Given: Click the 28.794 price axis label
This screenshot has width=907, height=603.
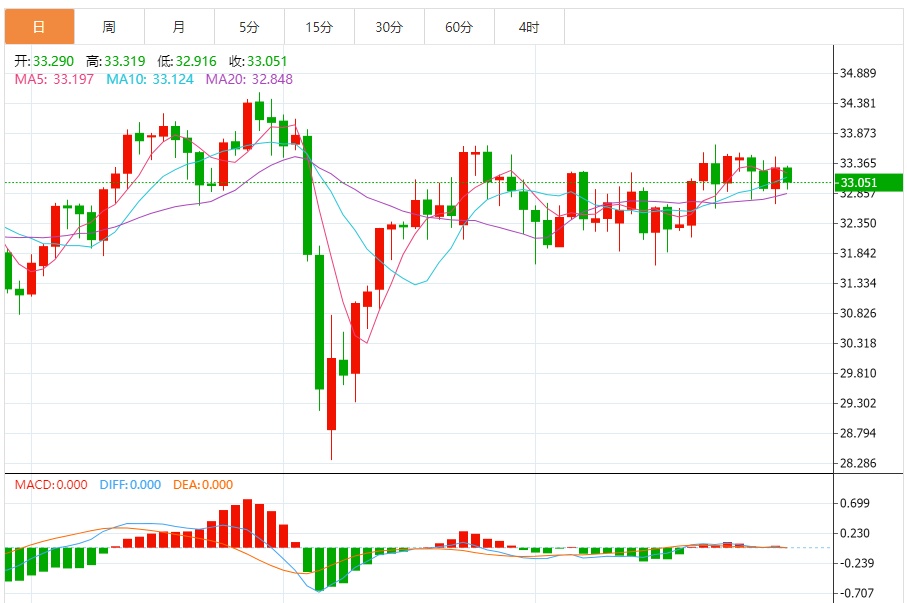Looking at the screenshot, I should coord(858,433).
